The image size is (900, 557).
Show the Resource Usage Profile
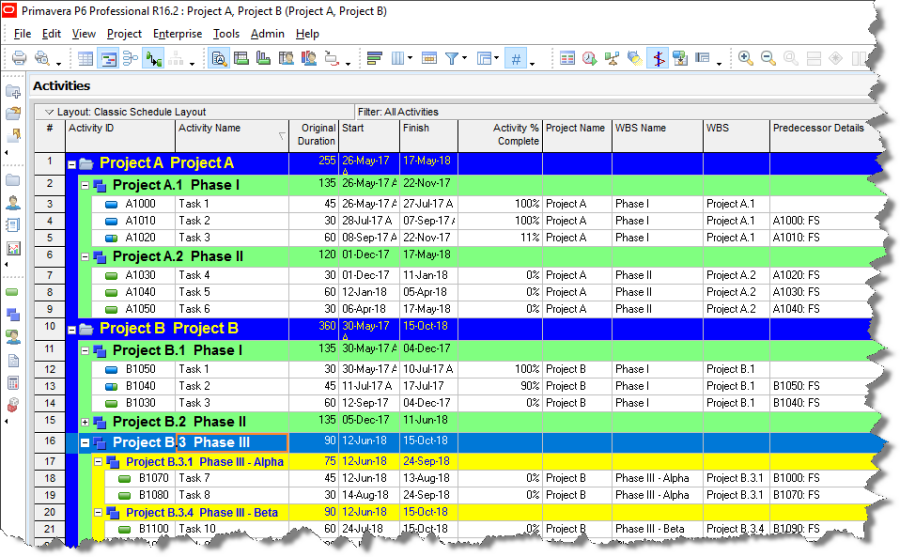(x=309, y=58)
